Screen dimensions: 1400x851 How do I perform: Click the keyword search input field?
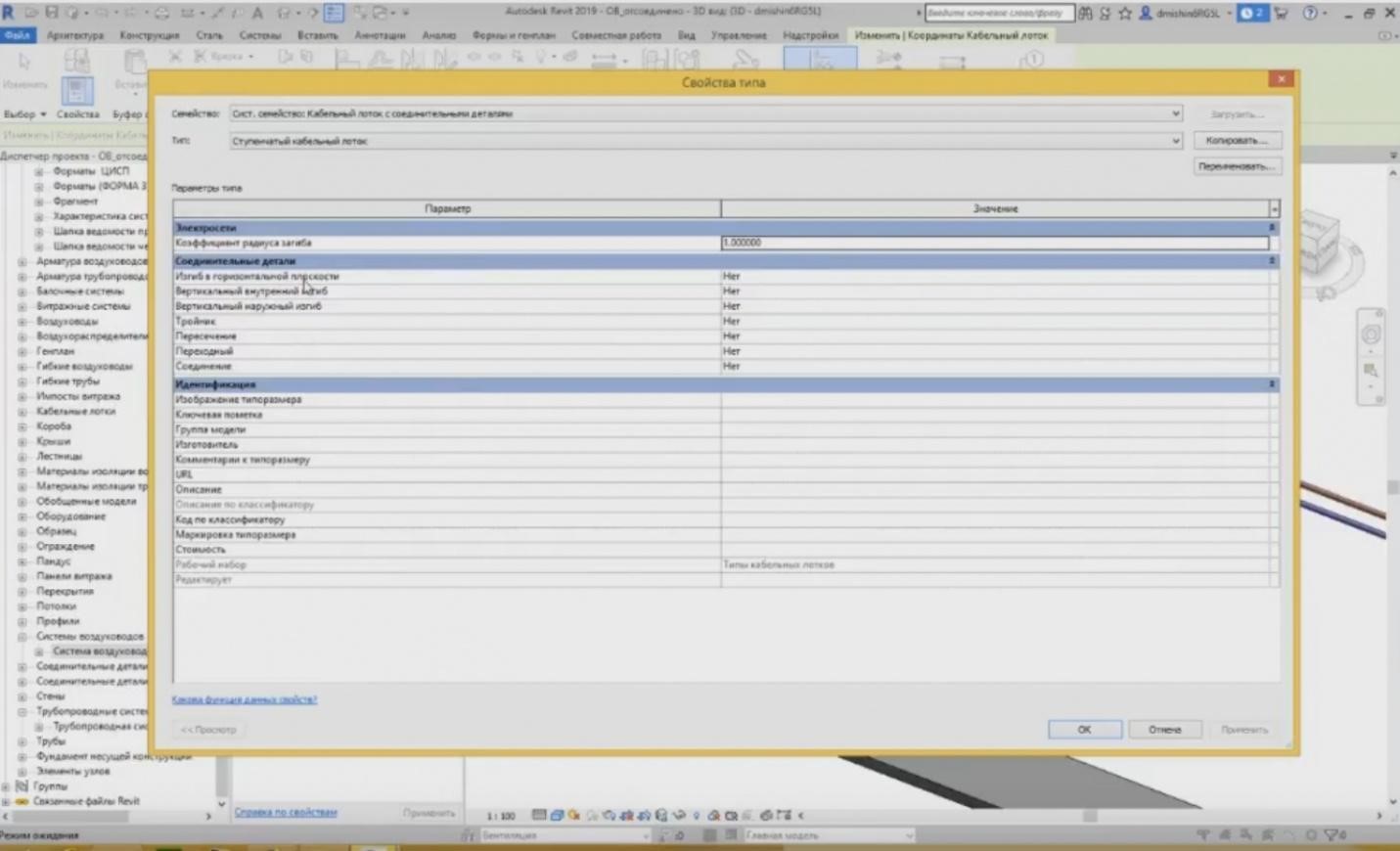point(998,14)
